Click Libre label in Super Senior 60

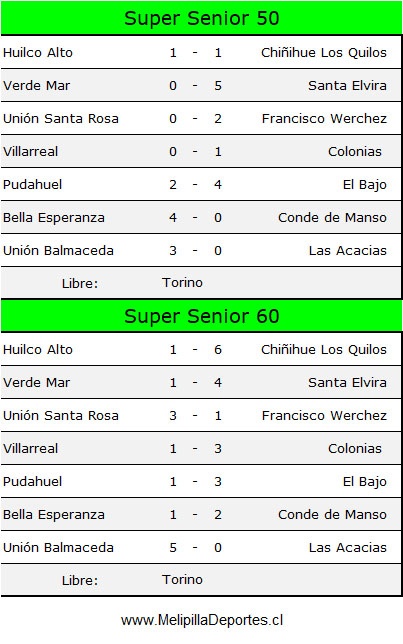click(80, 580)
